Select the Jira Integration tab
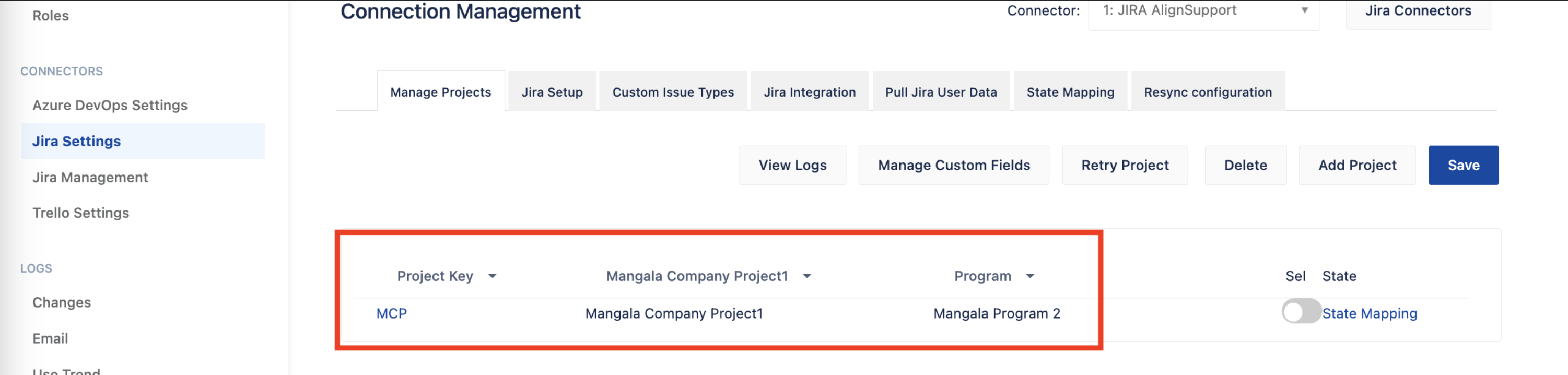 click(809, 92)
